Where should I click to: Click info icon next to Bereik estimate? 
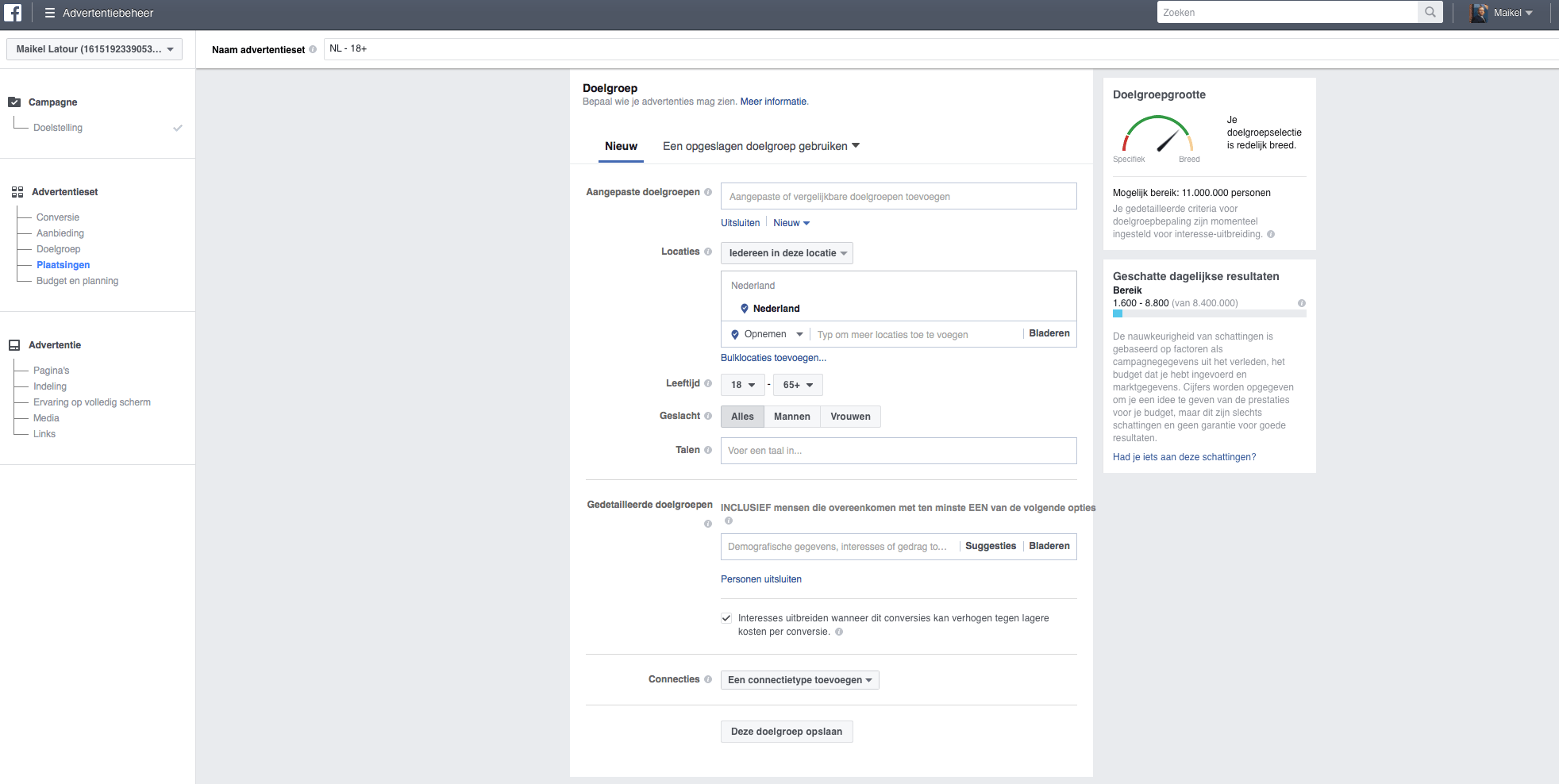(x=1302, y=303)
